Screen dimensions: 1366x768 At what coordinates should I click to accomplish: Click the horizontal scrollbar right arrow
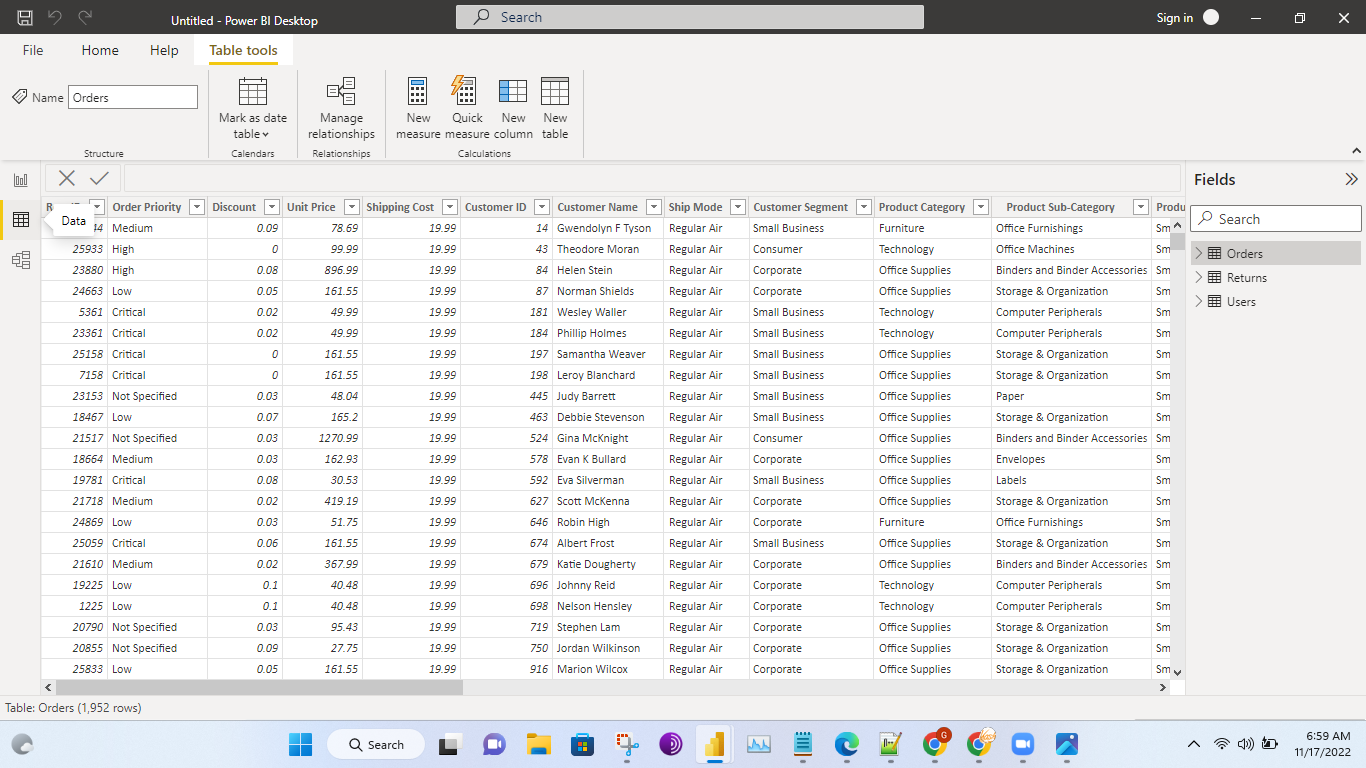(1162, 688)
